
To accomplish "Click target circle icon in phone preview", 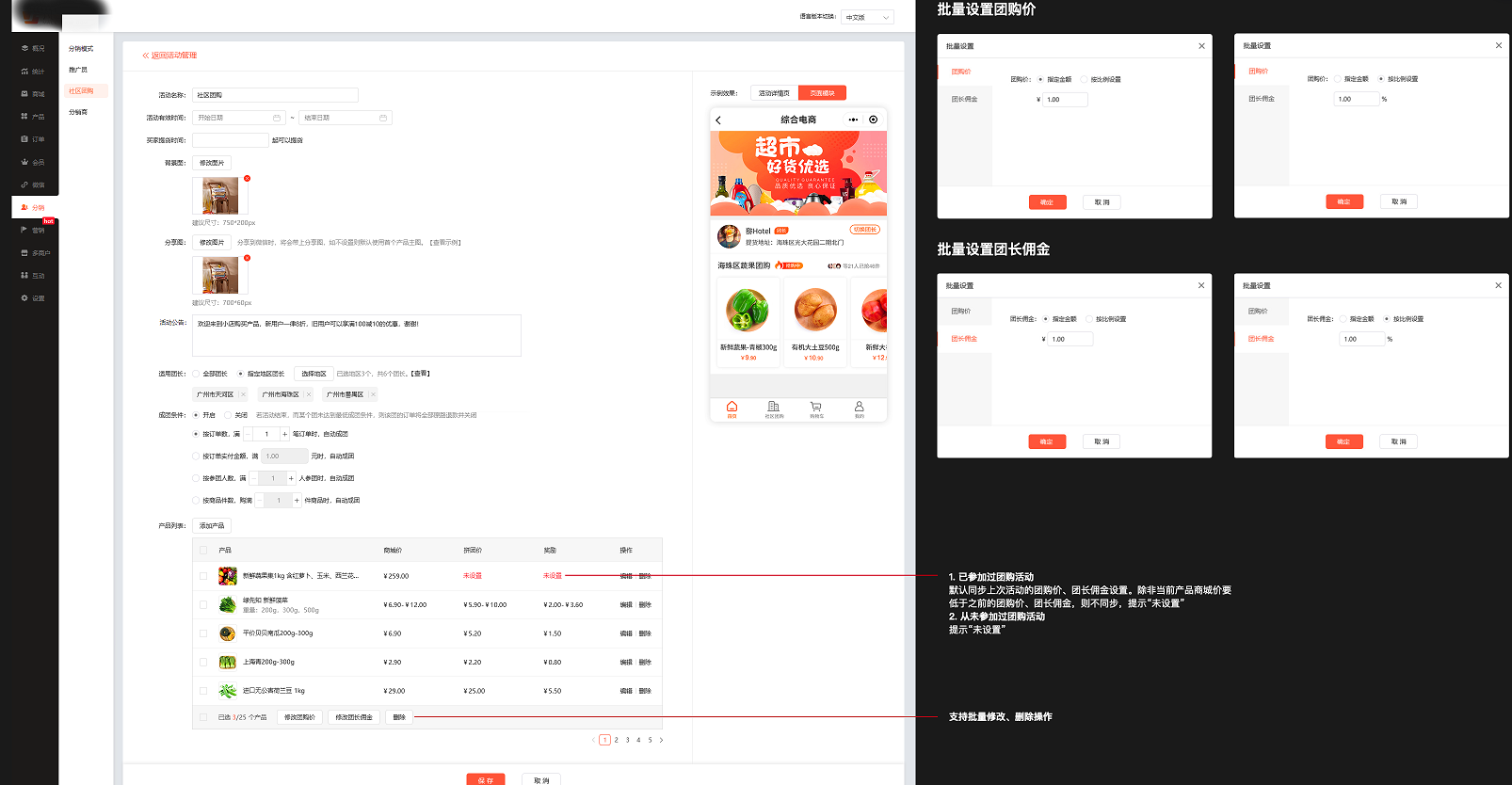I will click(873, 120).
